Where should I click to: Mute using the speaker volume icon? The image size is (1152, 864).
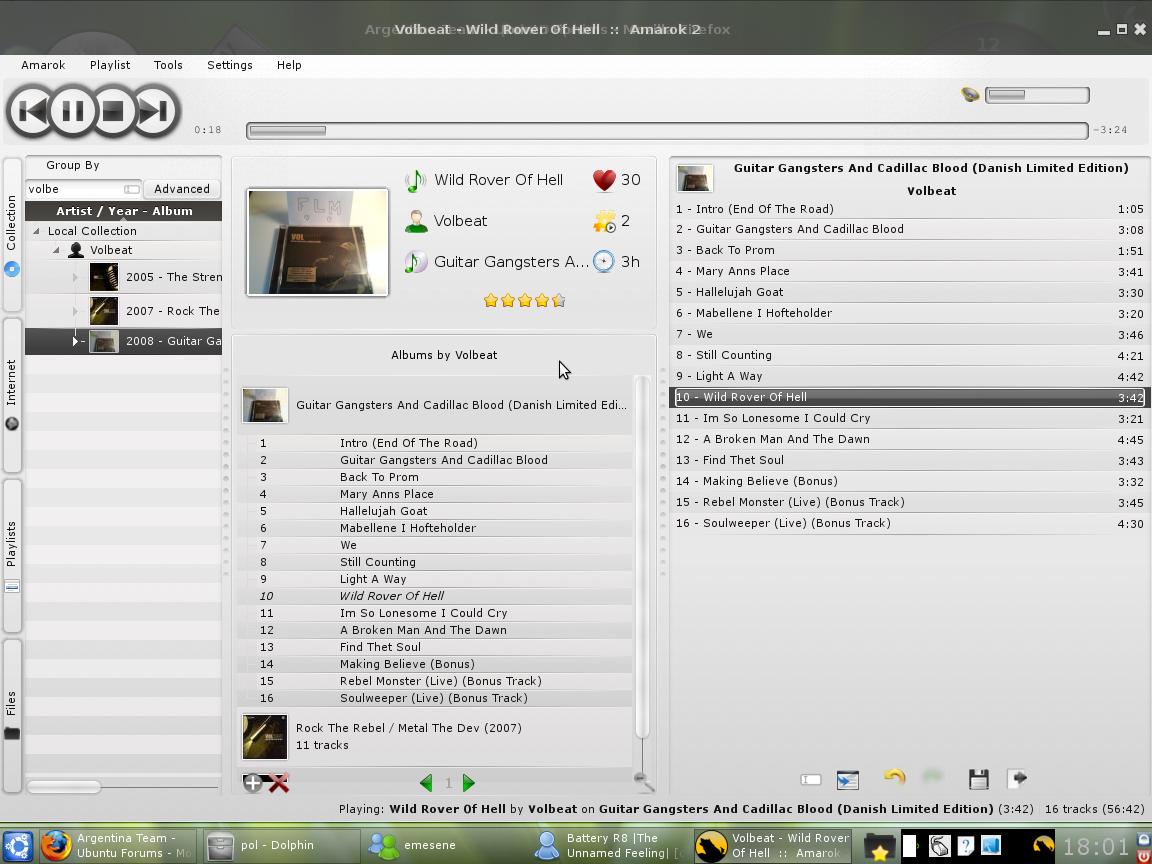[x=971, y=95]
